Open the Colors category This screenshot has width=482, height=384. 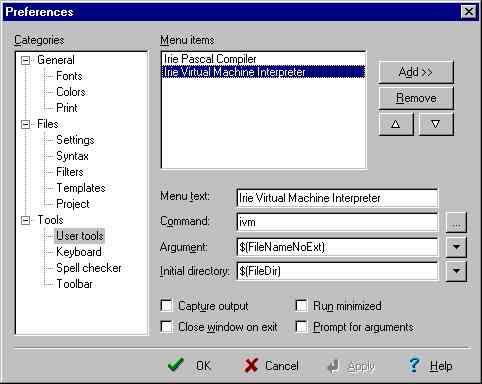(71, 92)
